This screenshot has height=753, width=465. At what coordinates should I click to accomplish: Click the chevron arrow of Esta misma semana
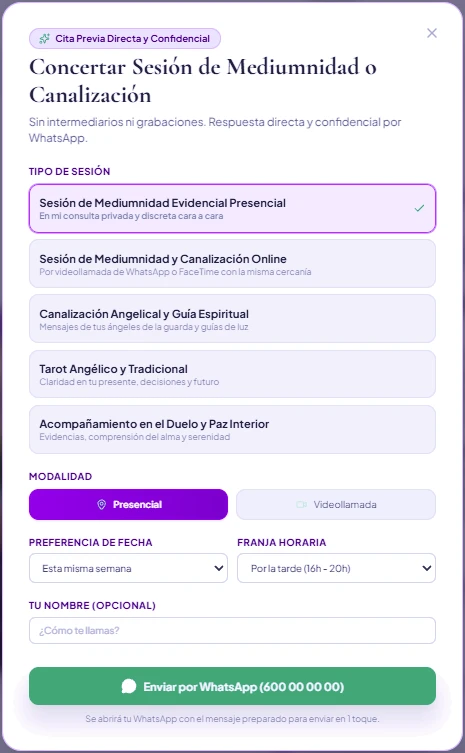pos(219,568)
